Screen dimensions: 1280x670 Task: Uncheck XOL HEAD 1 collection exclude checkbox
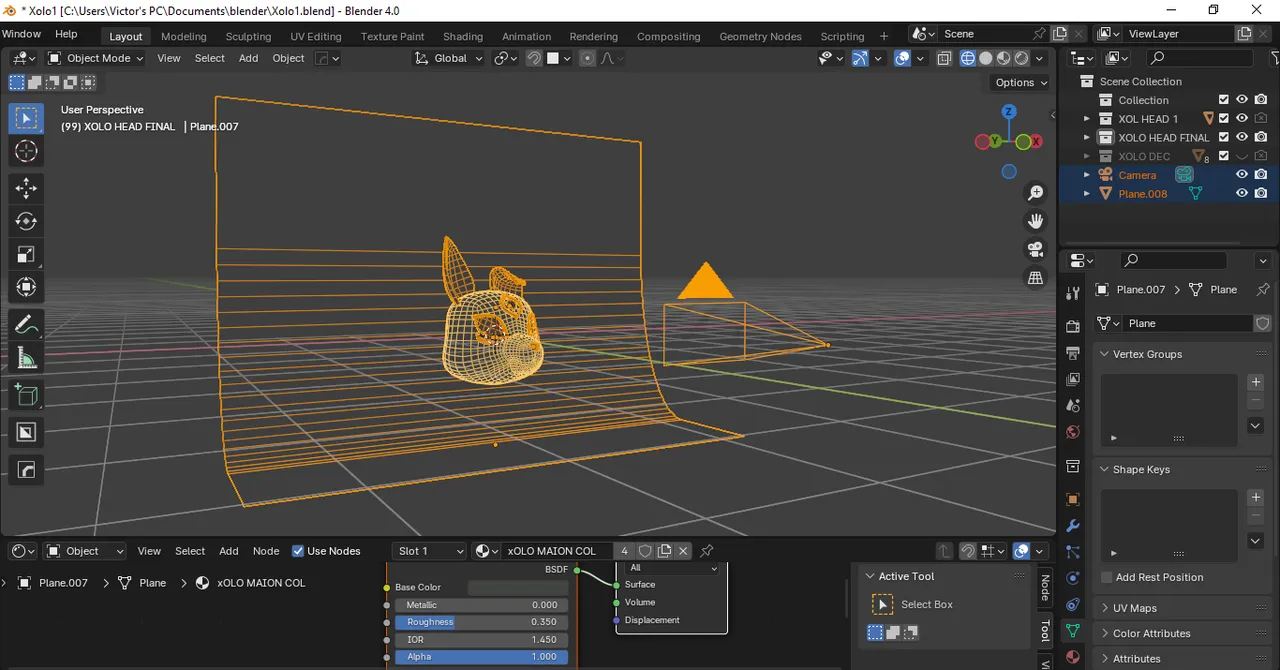pyautogui.click(x=1223, y=118)
